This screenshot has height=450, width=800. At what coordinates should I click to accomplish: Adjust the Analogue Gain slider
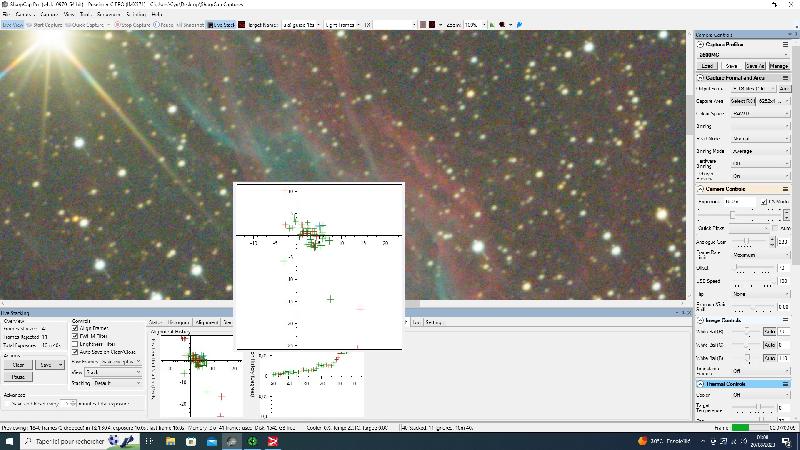(x=747, y=241)
